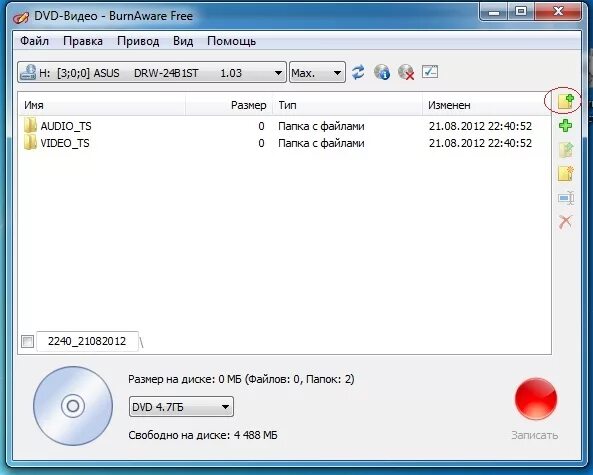The width and height of the screenshot is (593, 475).
Task: Click the VIDEO_TS folder icon
Action: [x=30, y=143]
